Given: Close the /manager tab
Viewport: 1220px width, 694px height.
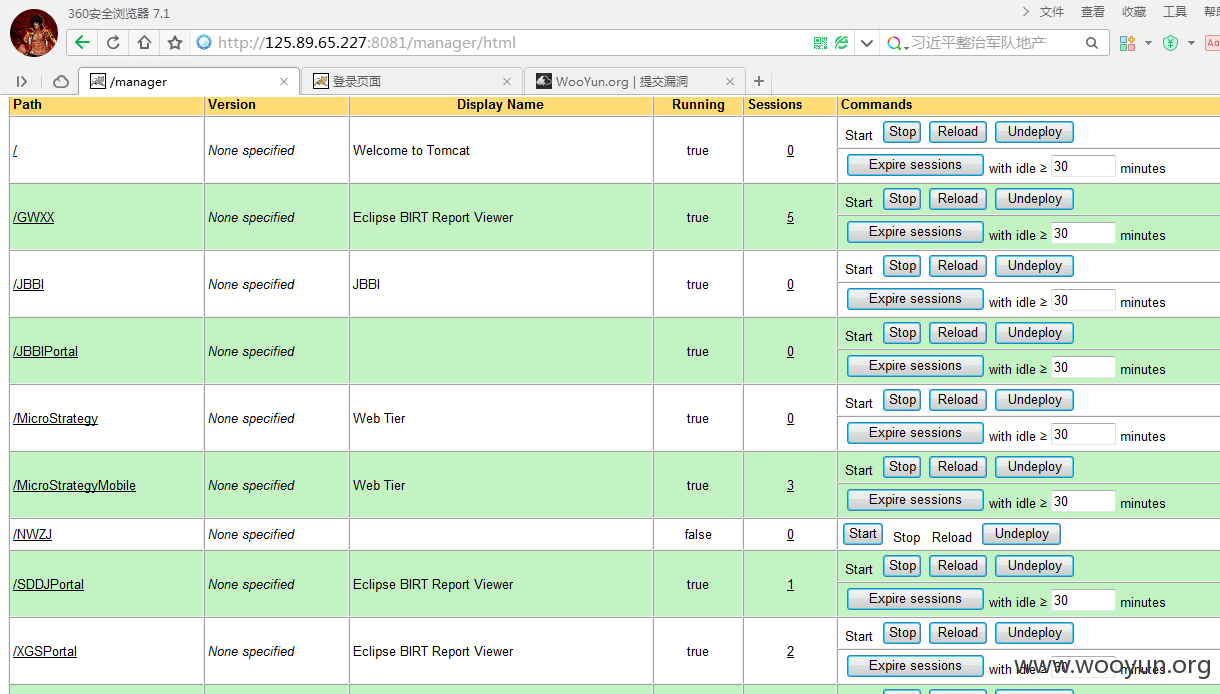Looking at the screenshot, I should click(284, 82).
